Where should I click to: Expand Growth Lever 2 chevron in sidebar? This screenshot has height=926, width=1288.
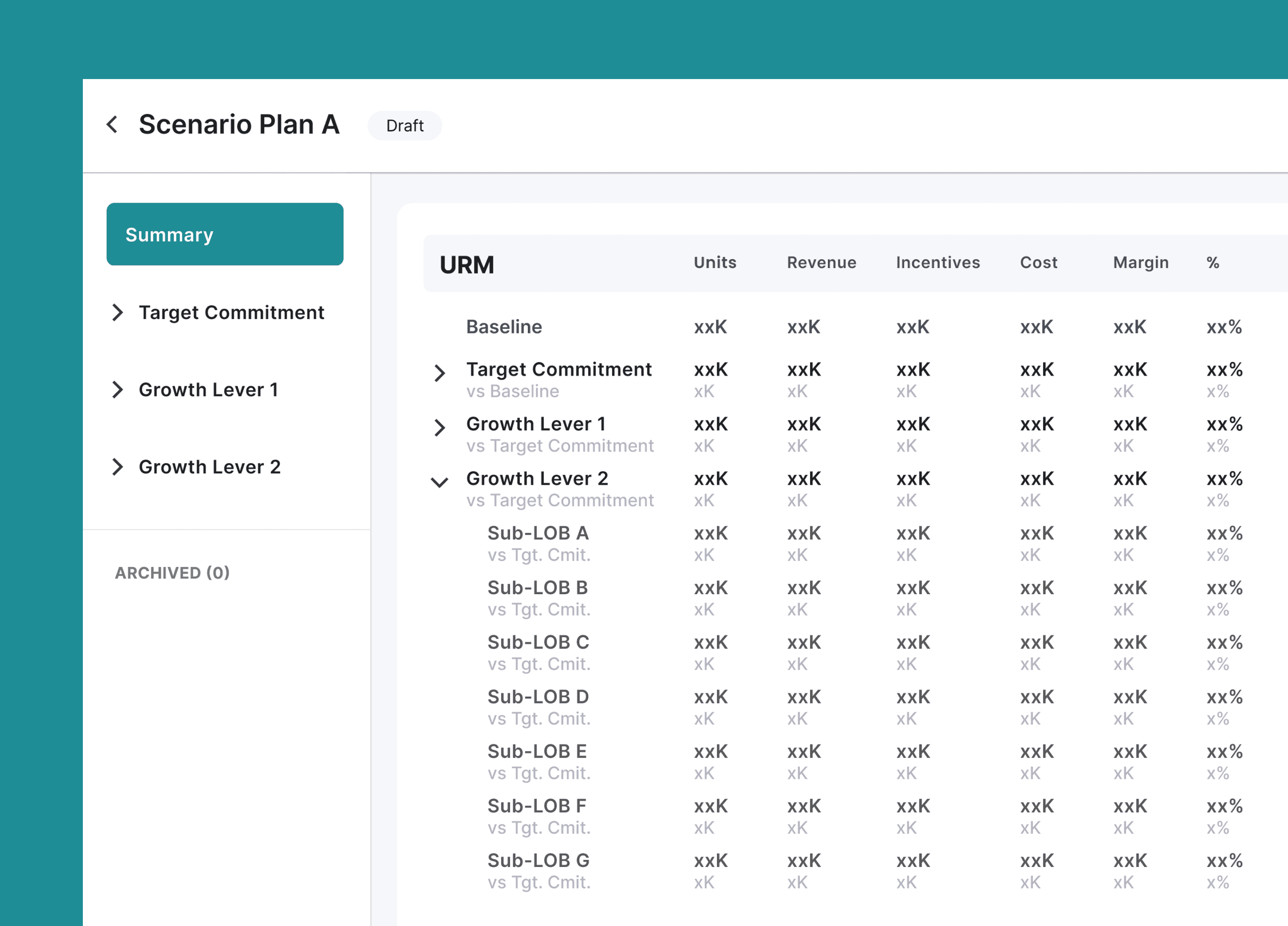click(x=118, y=467)
